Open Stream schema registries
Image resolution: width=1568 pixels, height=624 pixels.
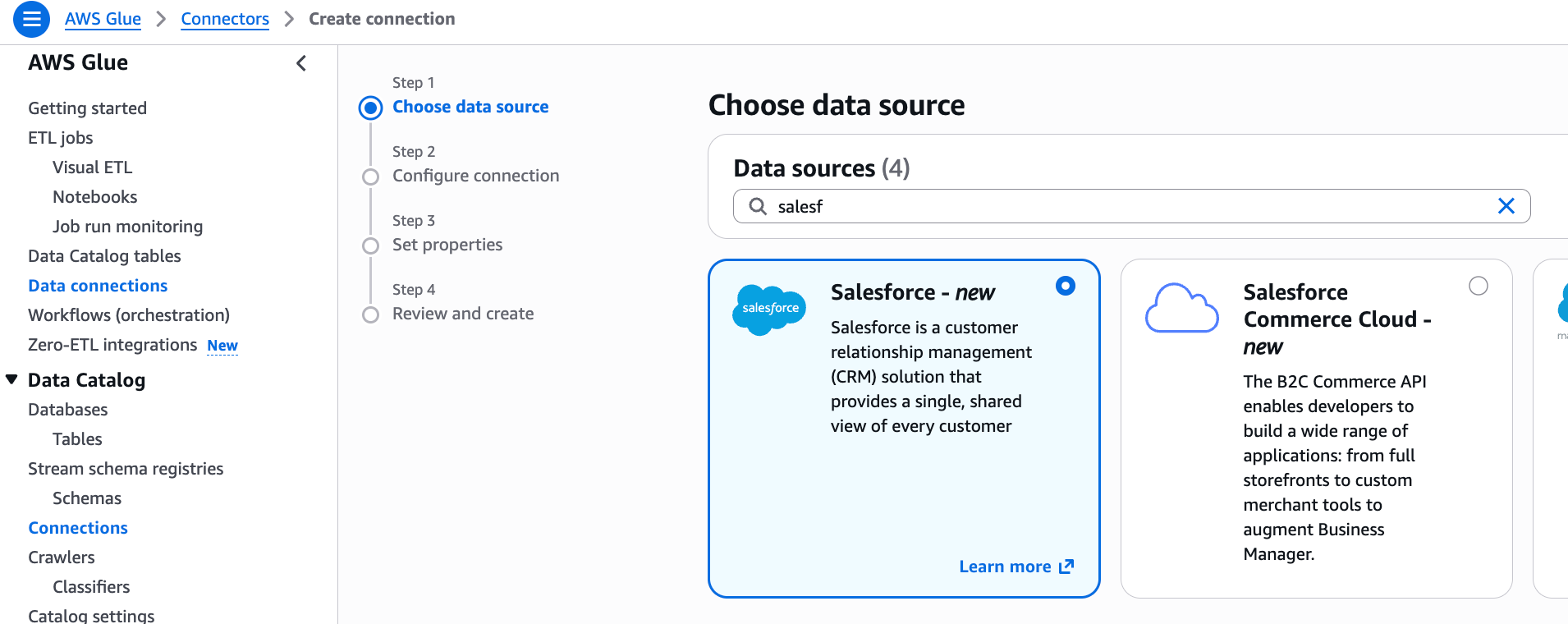click(x=126, y=469)
